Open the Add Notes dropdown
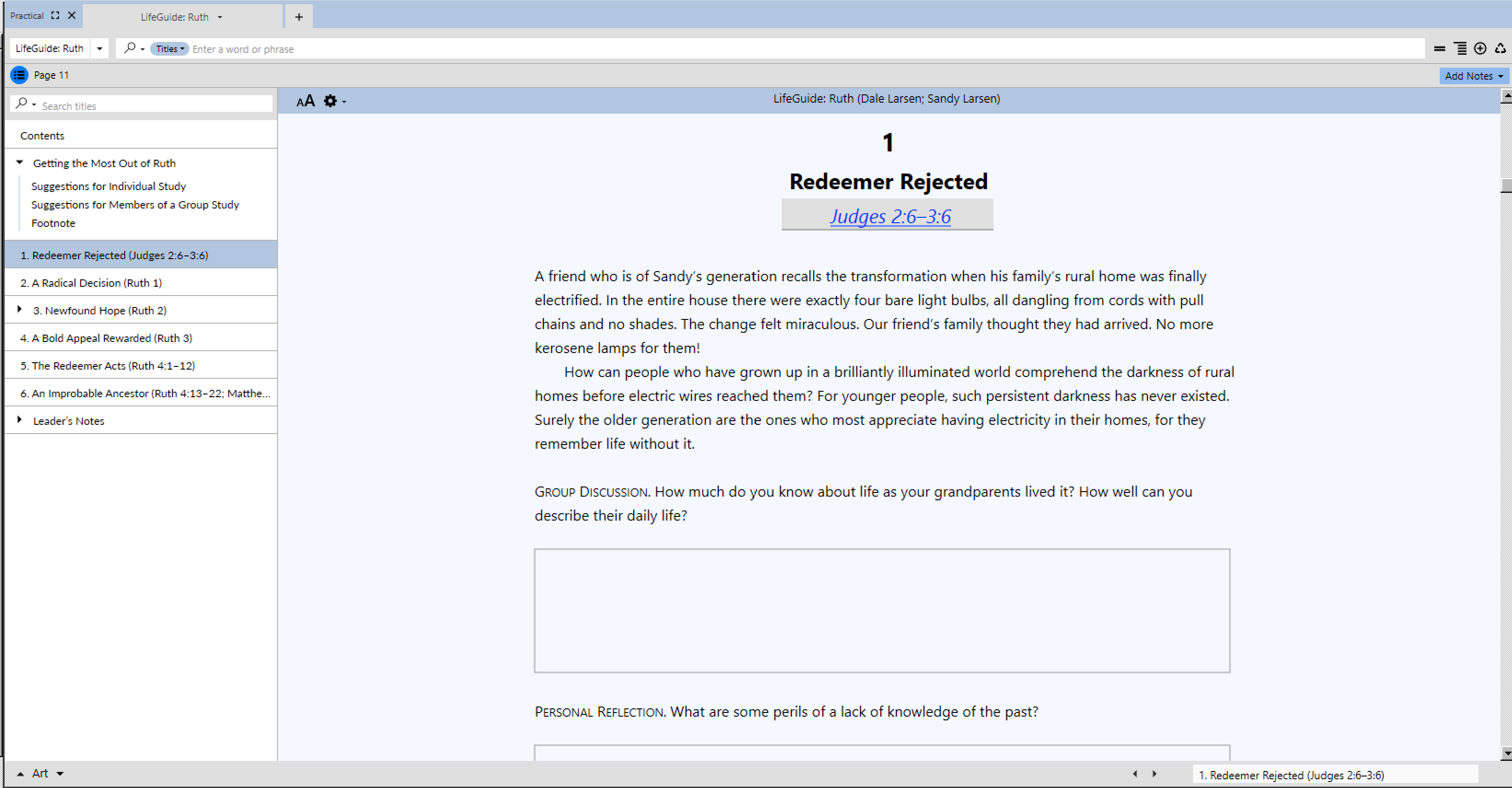This screenshot has height=788, width=1512. (1473, 76)
